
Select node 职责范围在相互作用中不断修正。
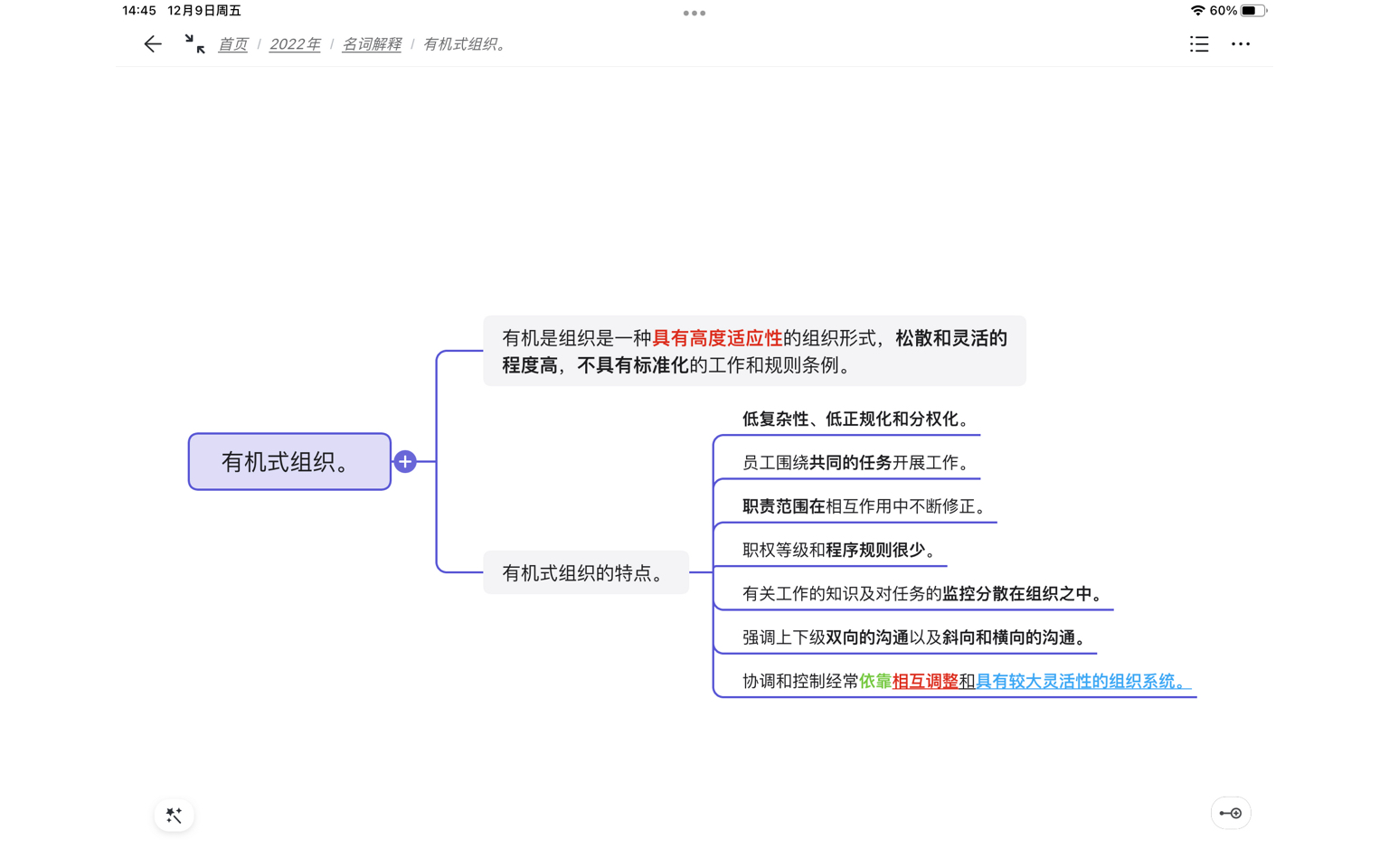pos(865,506)
